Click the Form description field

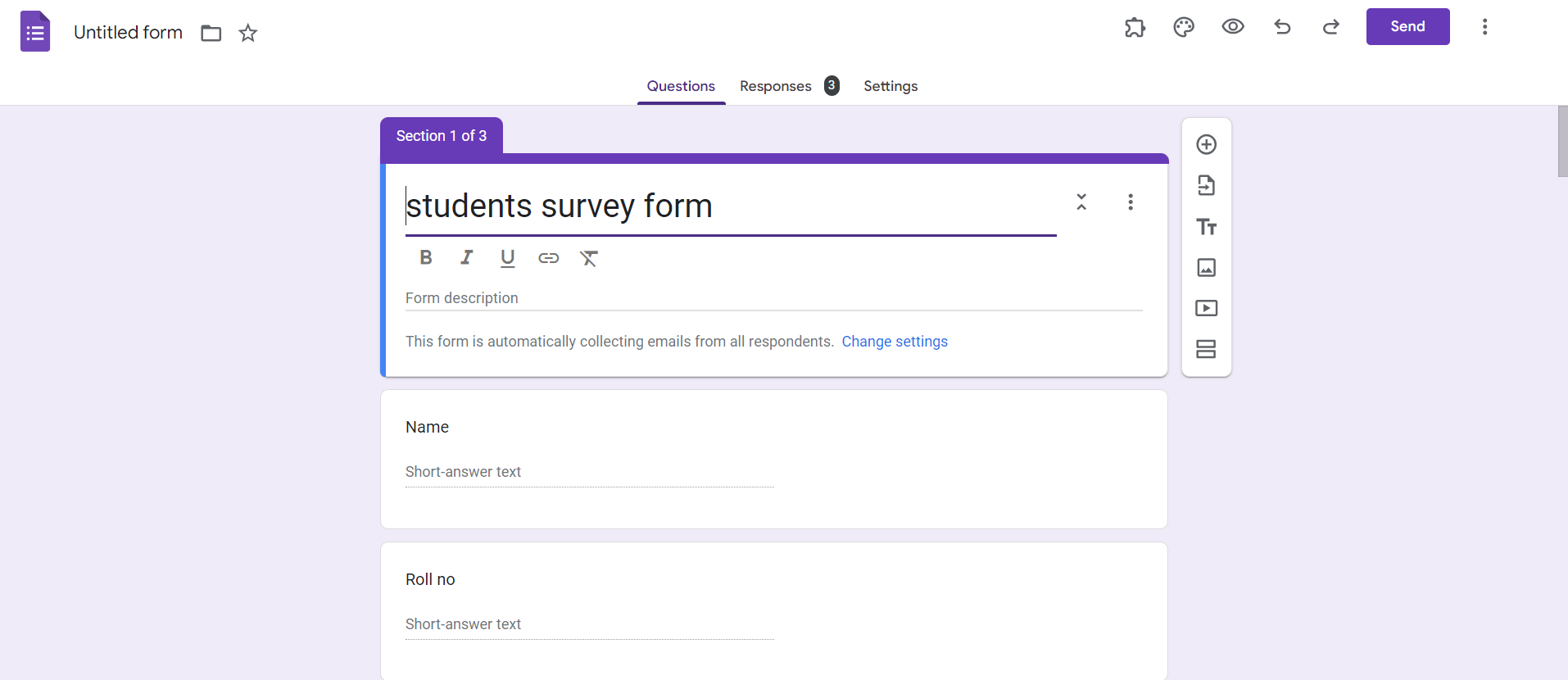(773, 298)
